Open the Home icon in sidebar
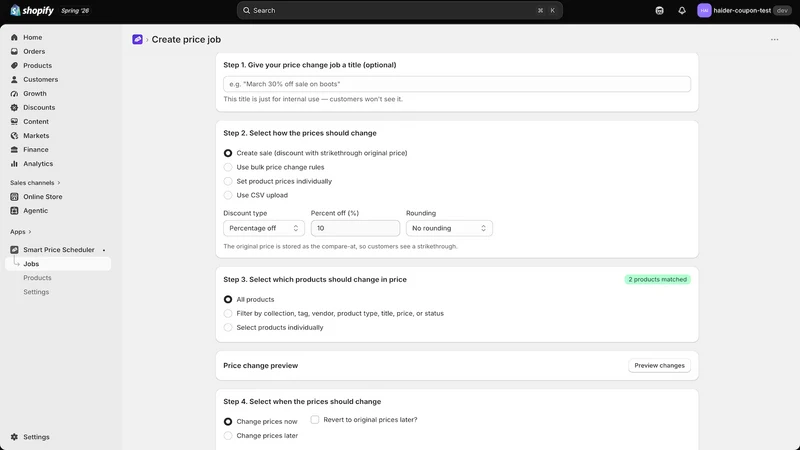 coord(14,37)
